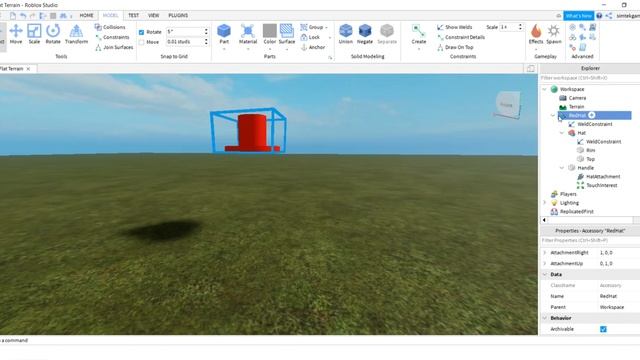
Task: Click the Undo arrow in title toolbar
Action: coord(23,16)
